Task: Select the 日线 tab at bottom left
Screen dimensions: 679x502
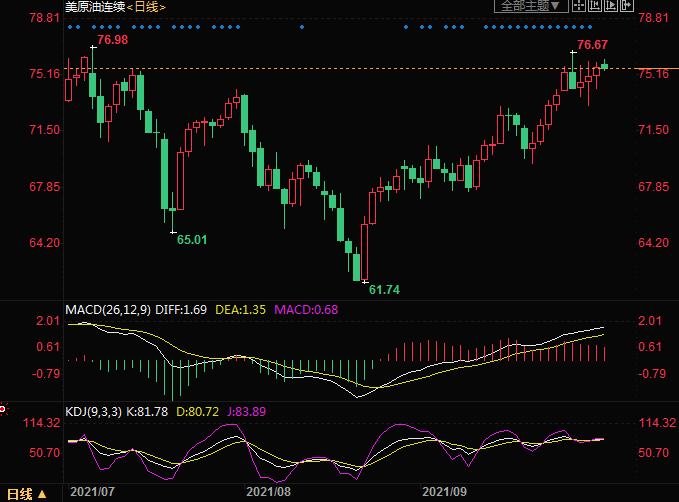Action: [x=21, y=493]
